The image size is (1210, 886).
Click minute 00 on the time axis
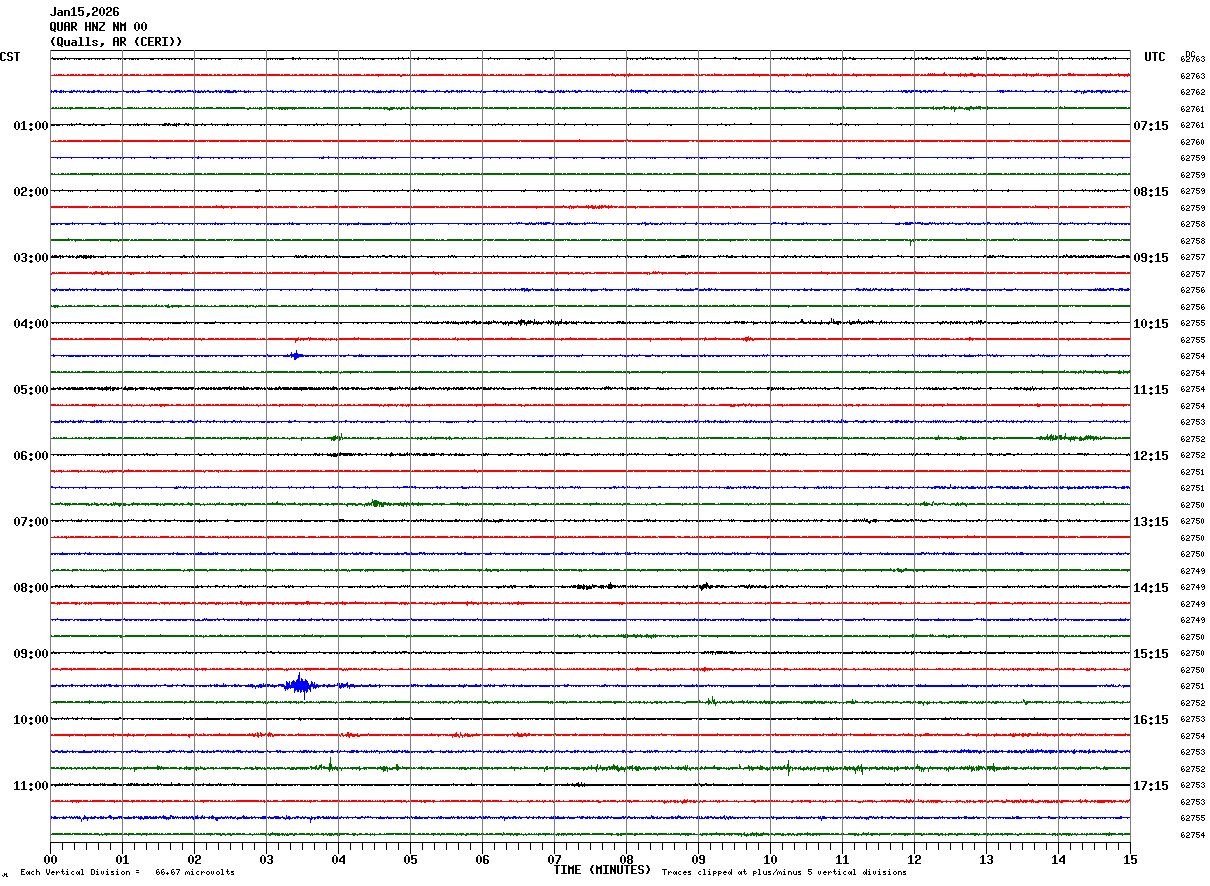click(x=51, y=859)
